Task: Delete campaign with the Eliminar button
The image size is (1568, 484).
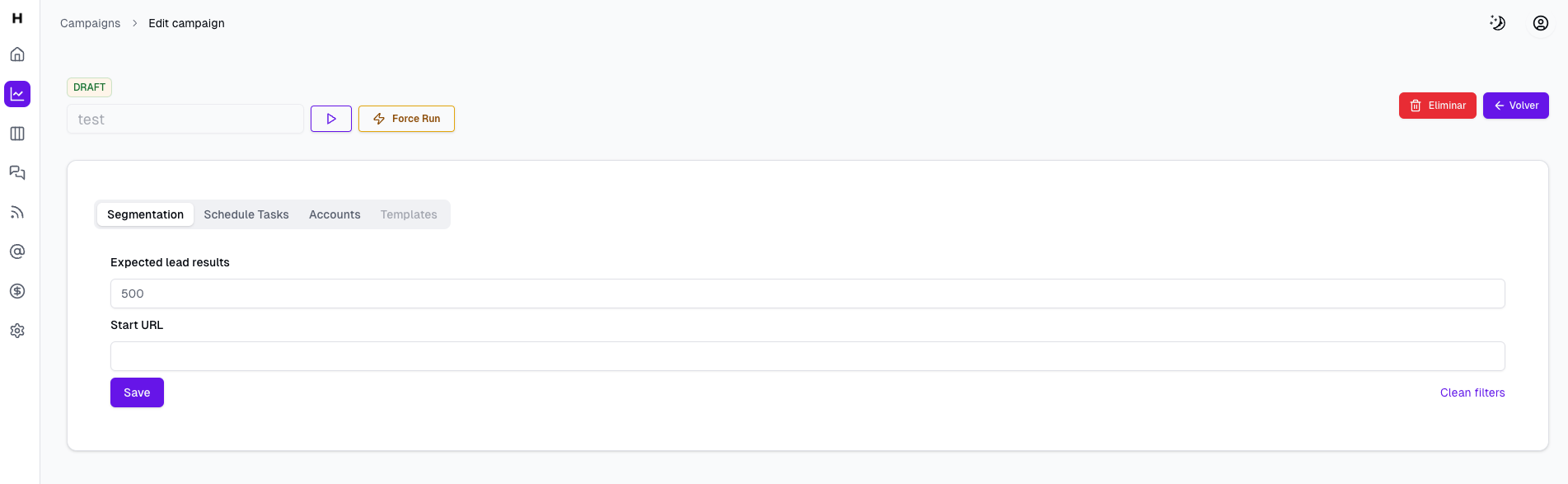Action: (1438, 106)
